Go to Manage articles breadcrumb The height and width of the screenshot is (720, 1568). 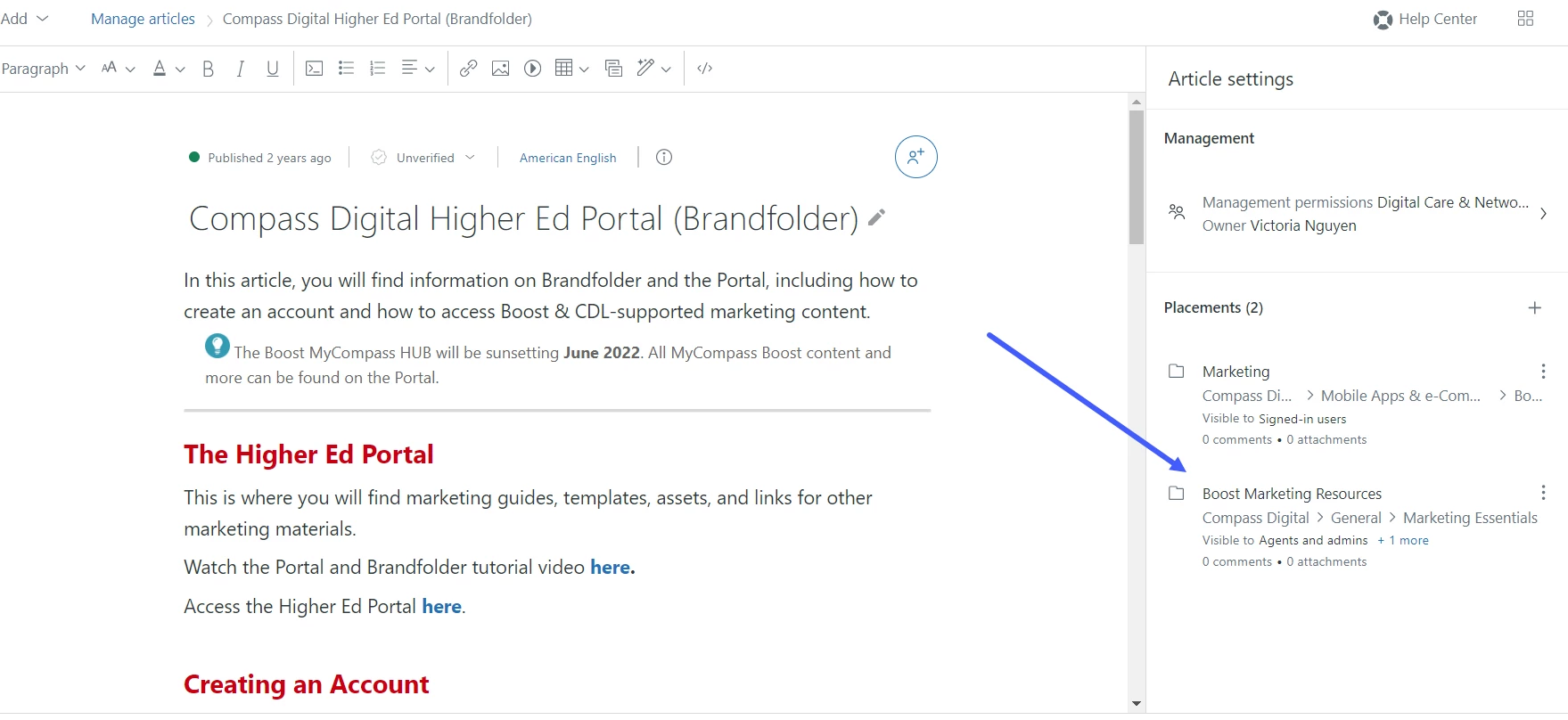coord(143,19)
